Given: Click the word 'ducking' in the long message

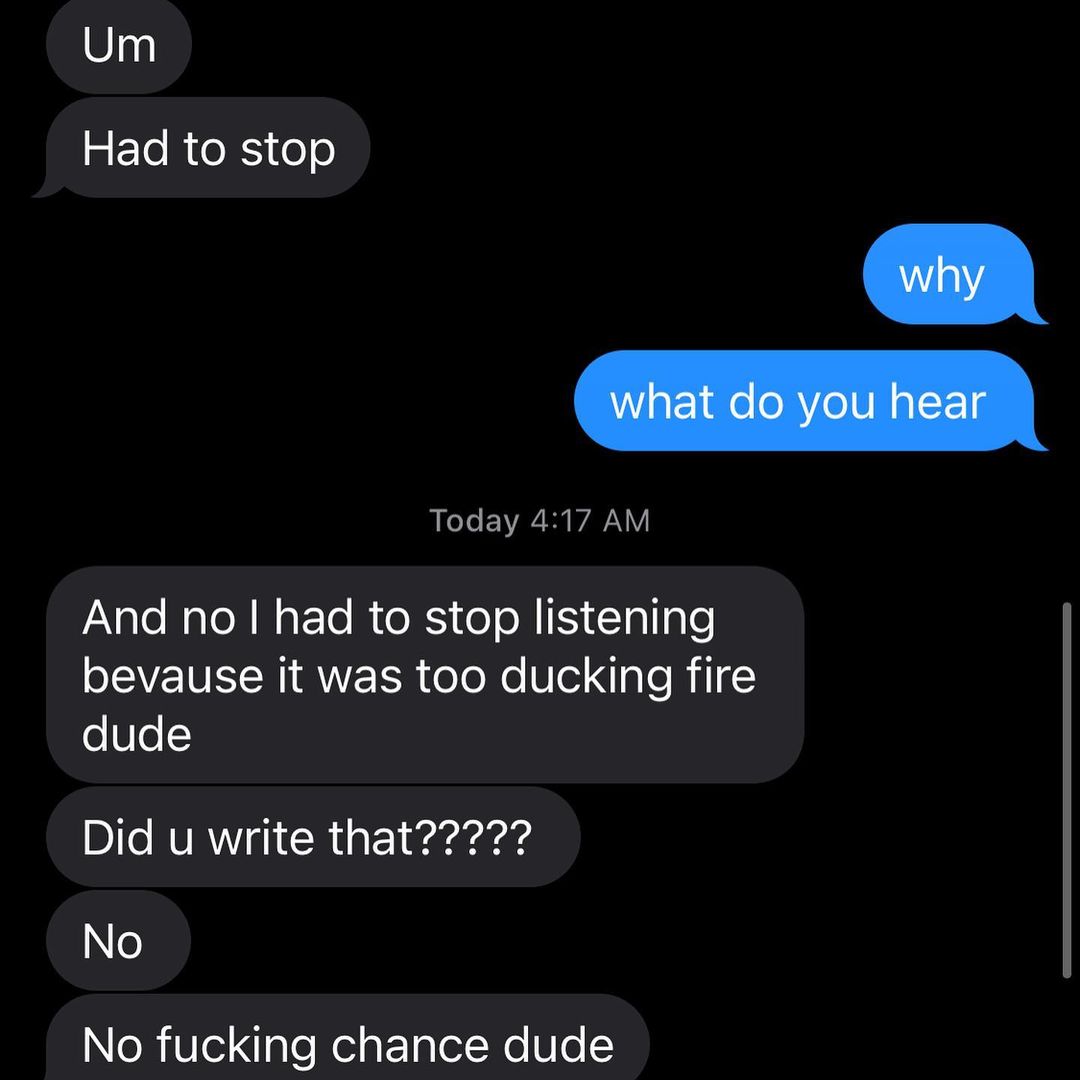Looking at the screenshot, I should pos(585,676).
